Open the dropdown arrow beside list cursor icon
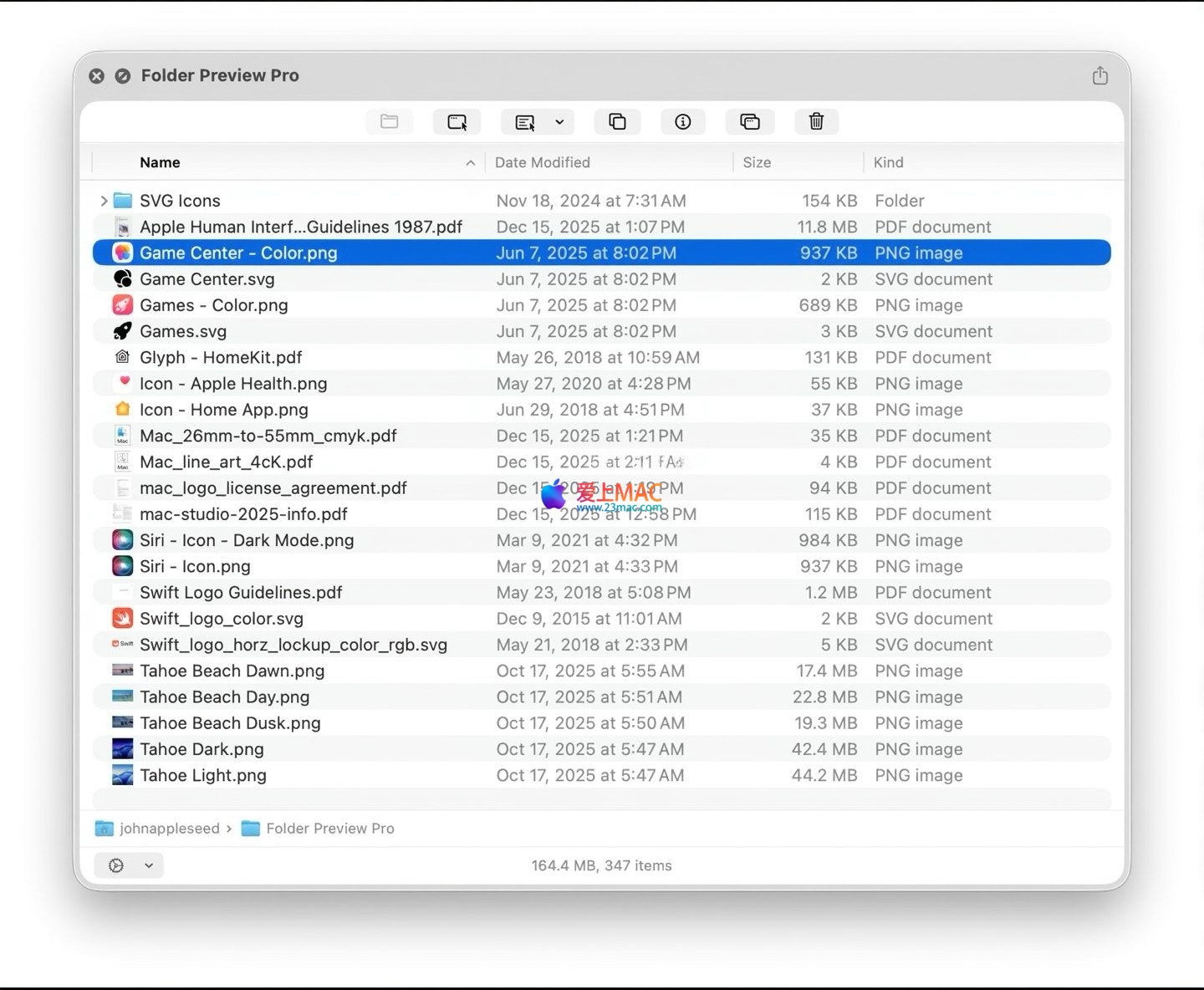 click(559, 122)
